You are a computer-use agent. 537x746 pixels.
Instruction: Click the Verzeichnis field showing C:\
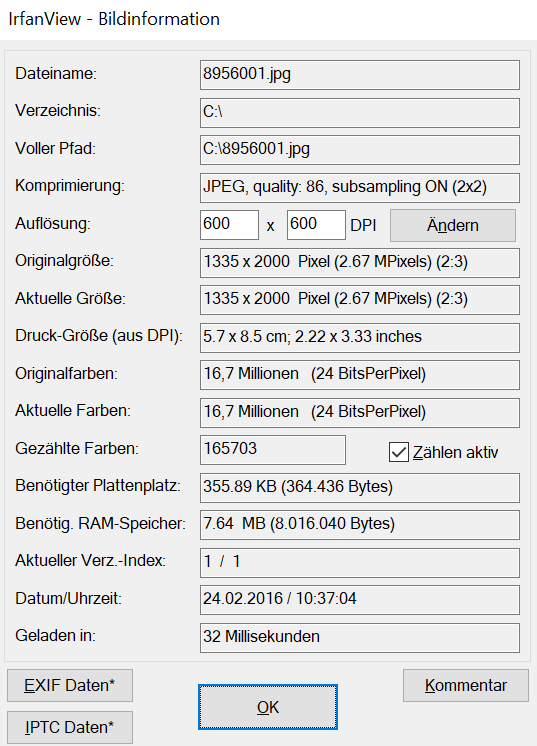point(360,113)
